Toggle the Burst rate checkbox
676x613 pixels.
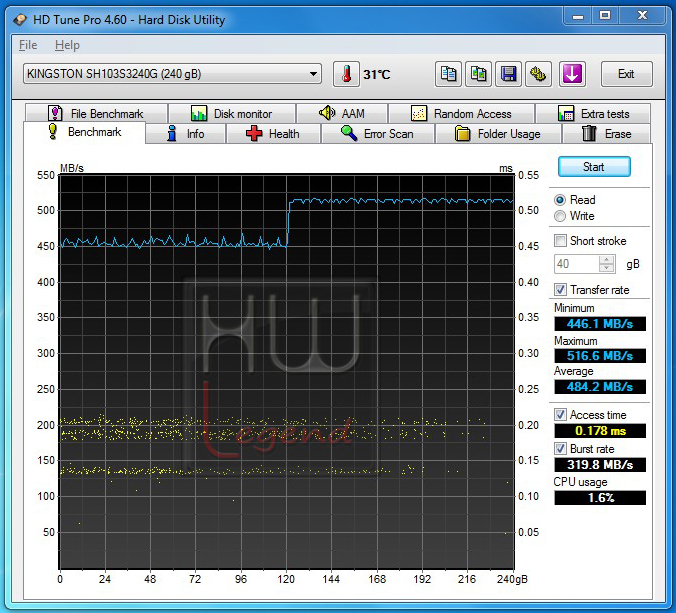[x=560, y=449]
